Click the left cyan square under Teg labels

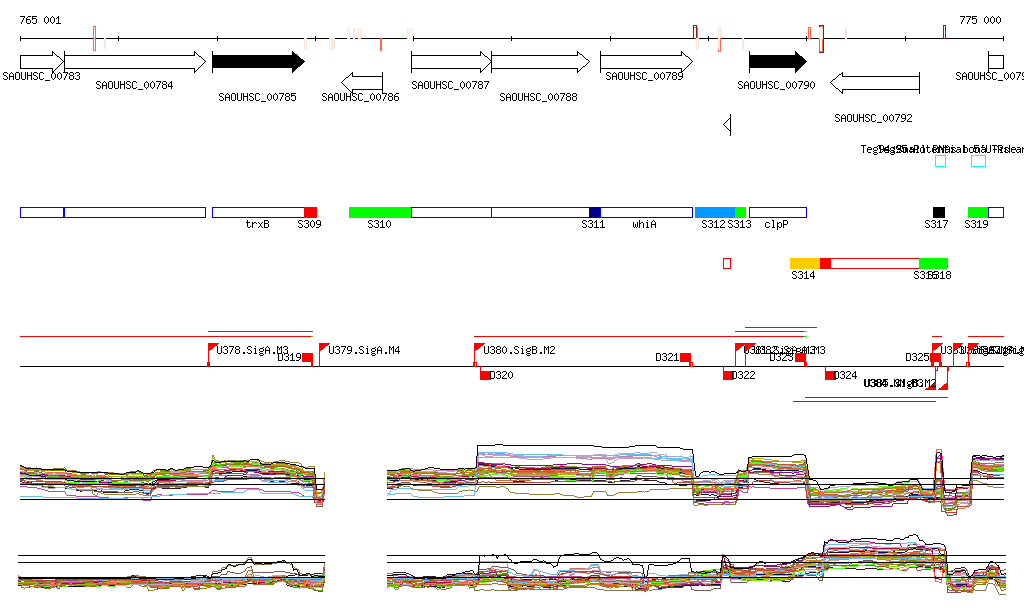(940, 161)
